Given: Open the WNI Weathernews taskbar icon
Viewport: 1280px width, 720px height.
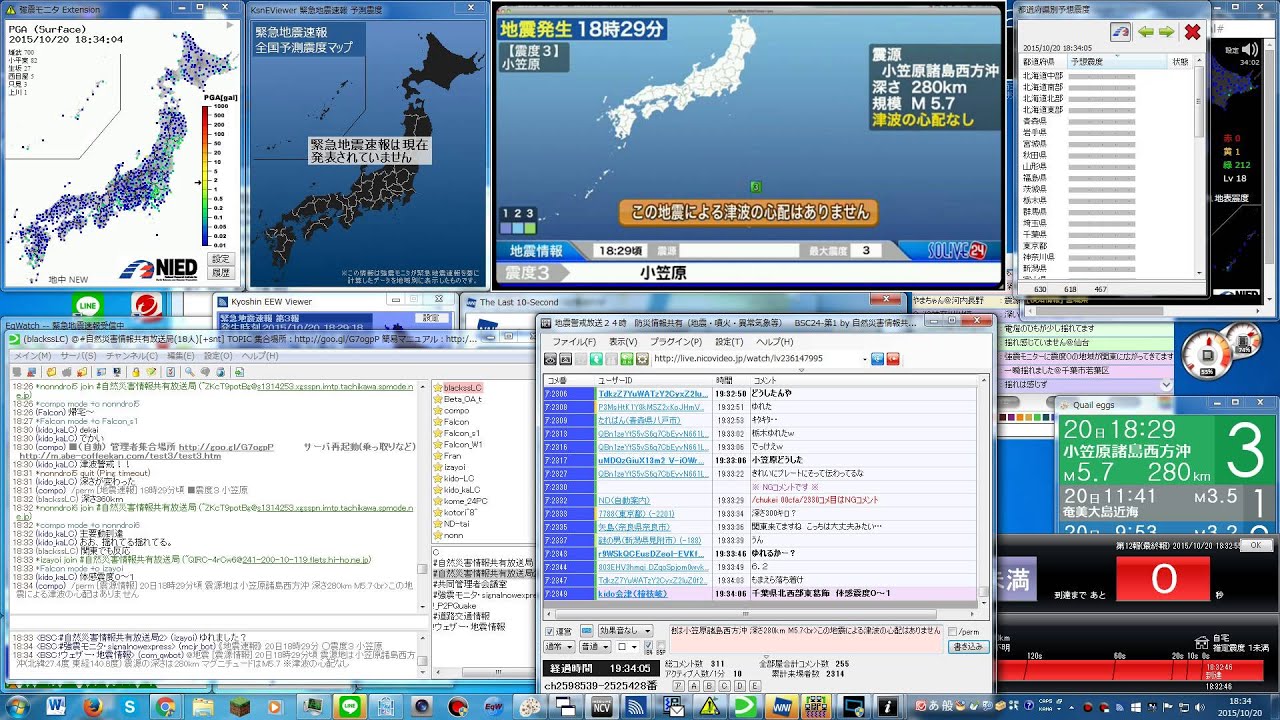Looking at the screenshot, I should (x=780, y=707).
